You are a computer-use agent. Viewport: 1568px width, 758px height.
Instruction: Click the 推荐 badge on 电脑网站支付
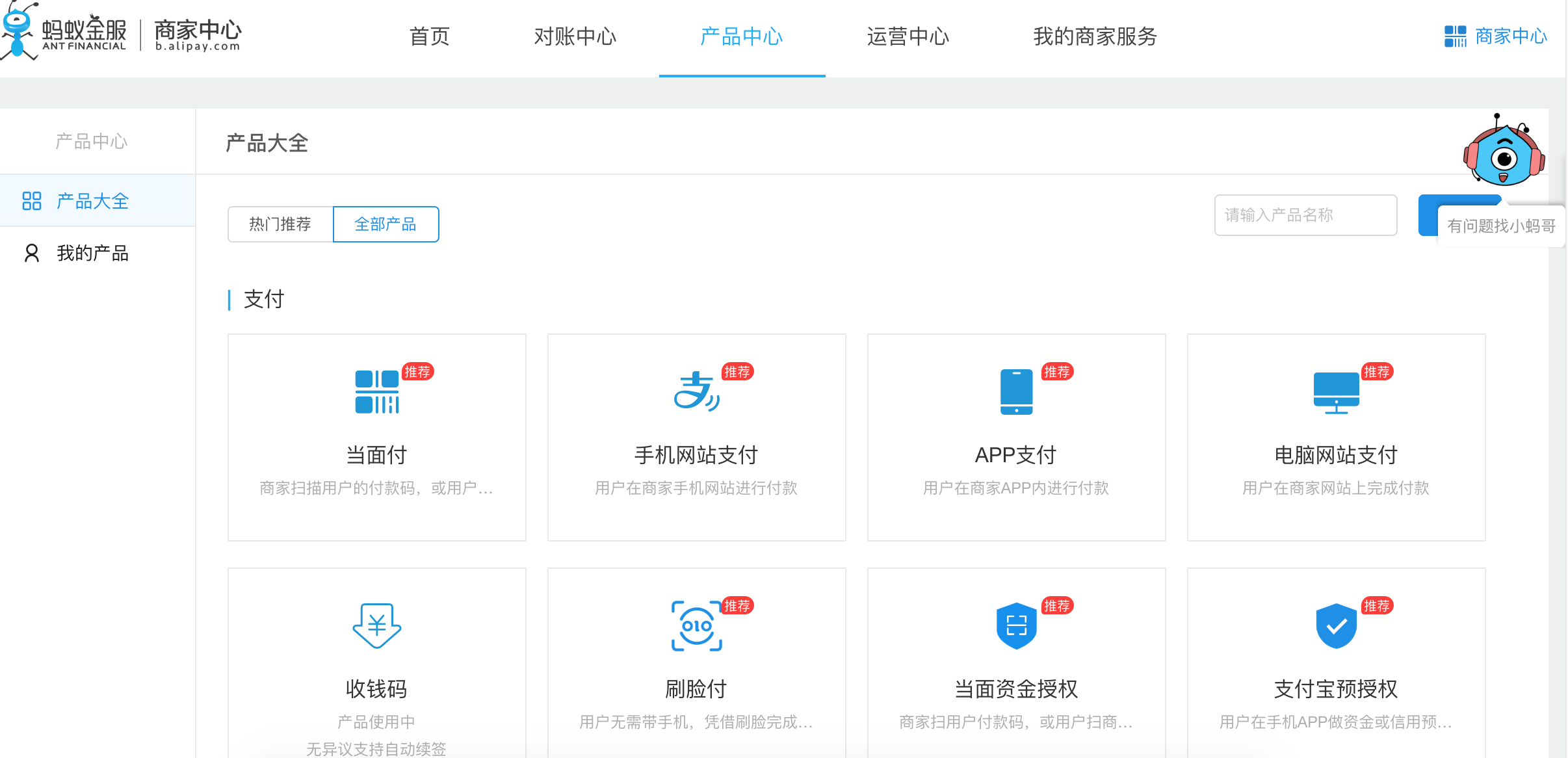click(1377, 372)
